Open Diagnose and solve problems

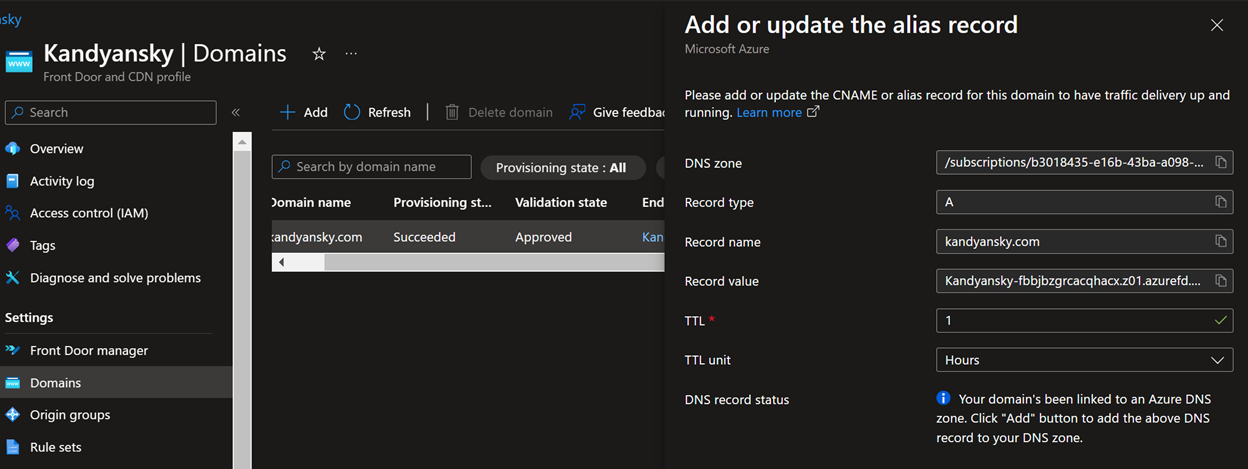[x=115, y=278]
